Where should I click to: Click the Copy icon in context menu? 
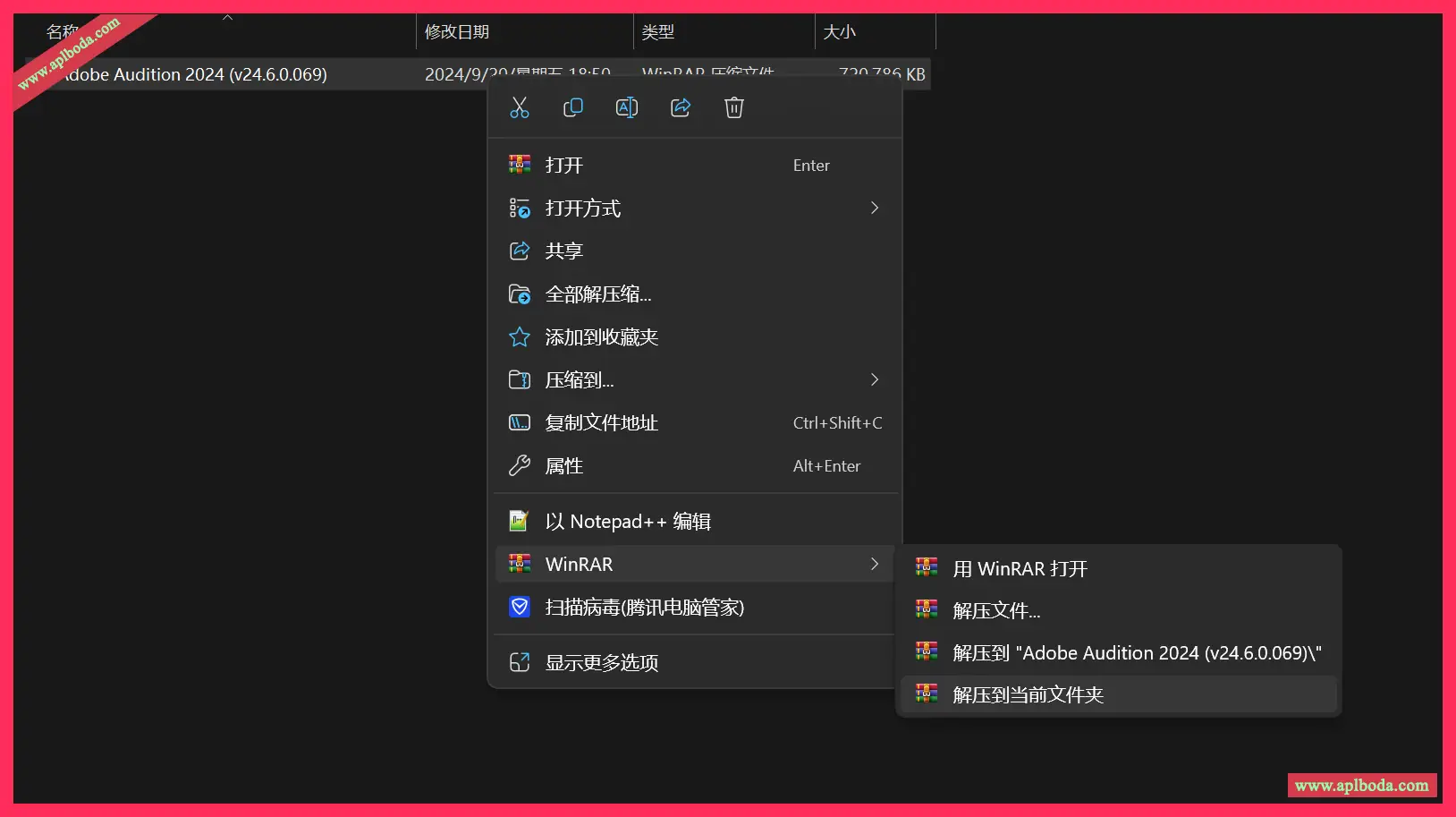point(573,108)
